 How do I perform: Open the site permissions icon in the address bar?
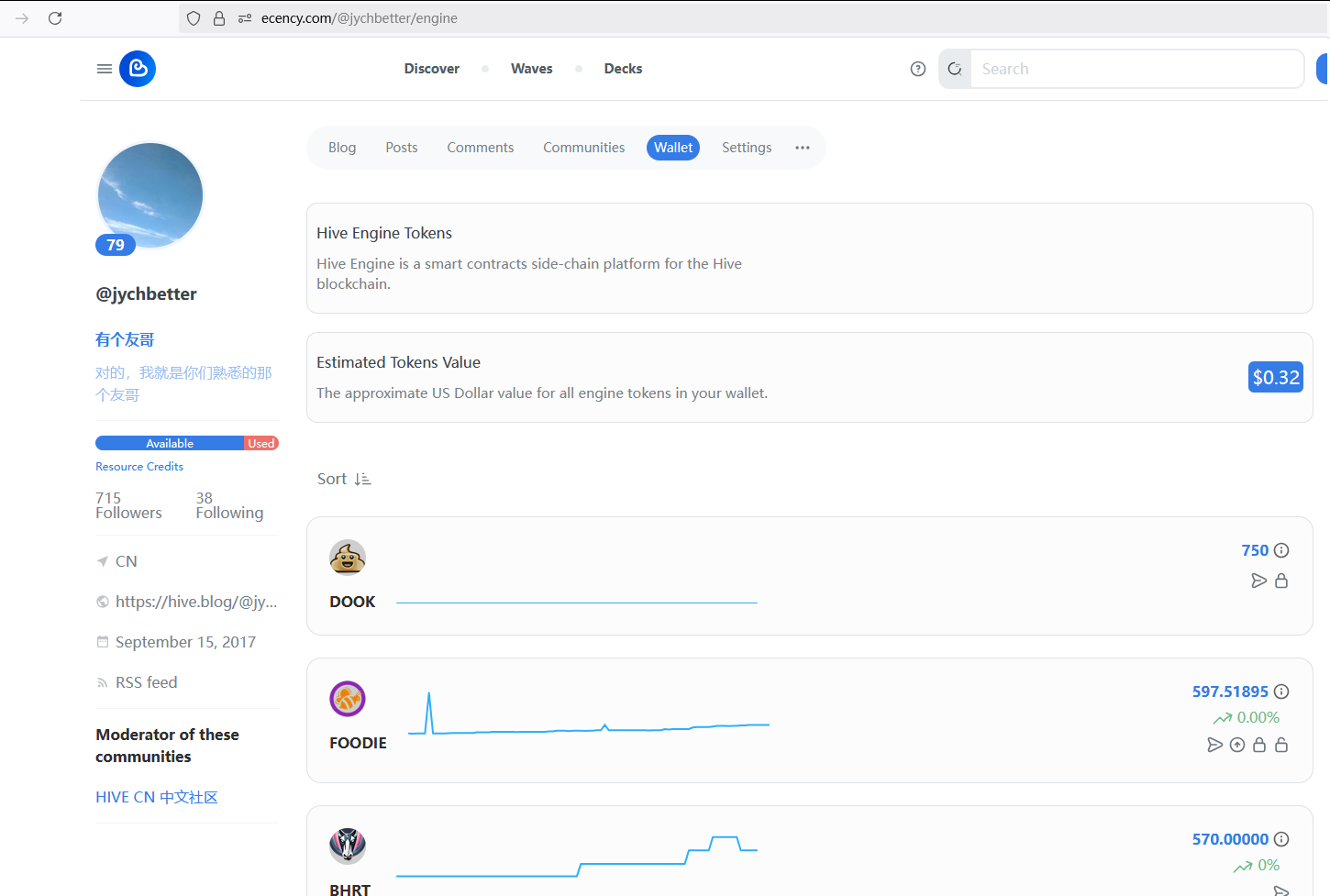[245, 18]
